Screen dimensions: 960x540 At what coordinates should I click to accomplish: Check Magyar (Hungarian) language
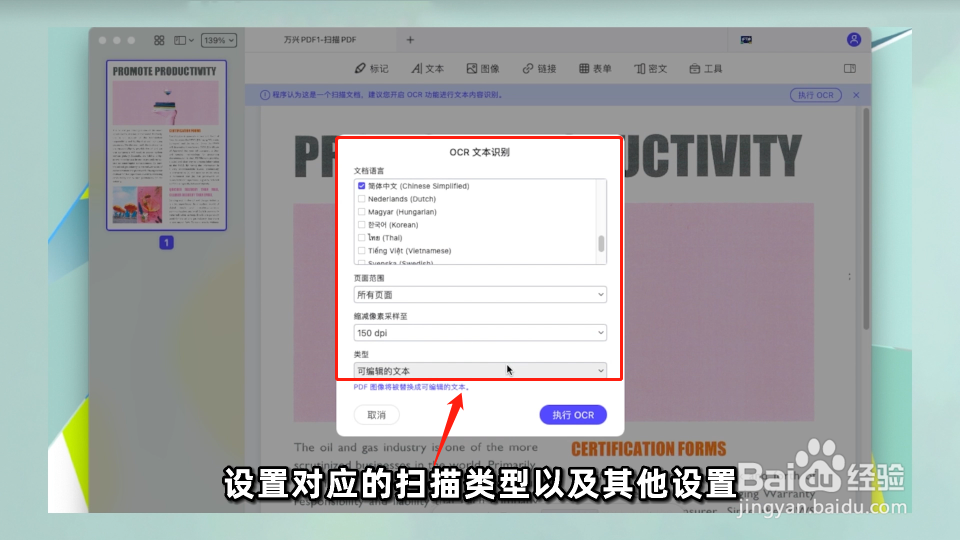[x=361, y=212]
